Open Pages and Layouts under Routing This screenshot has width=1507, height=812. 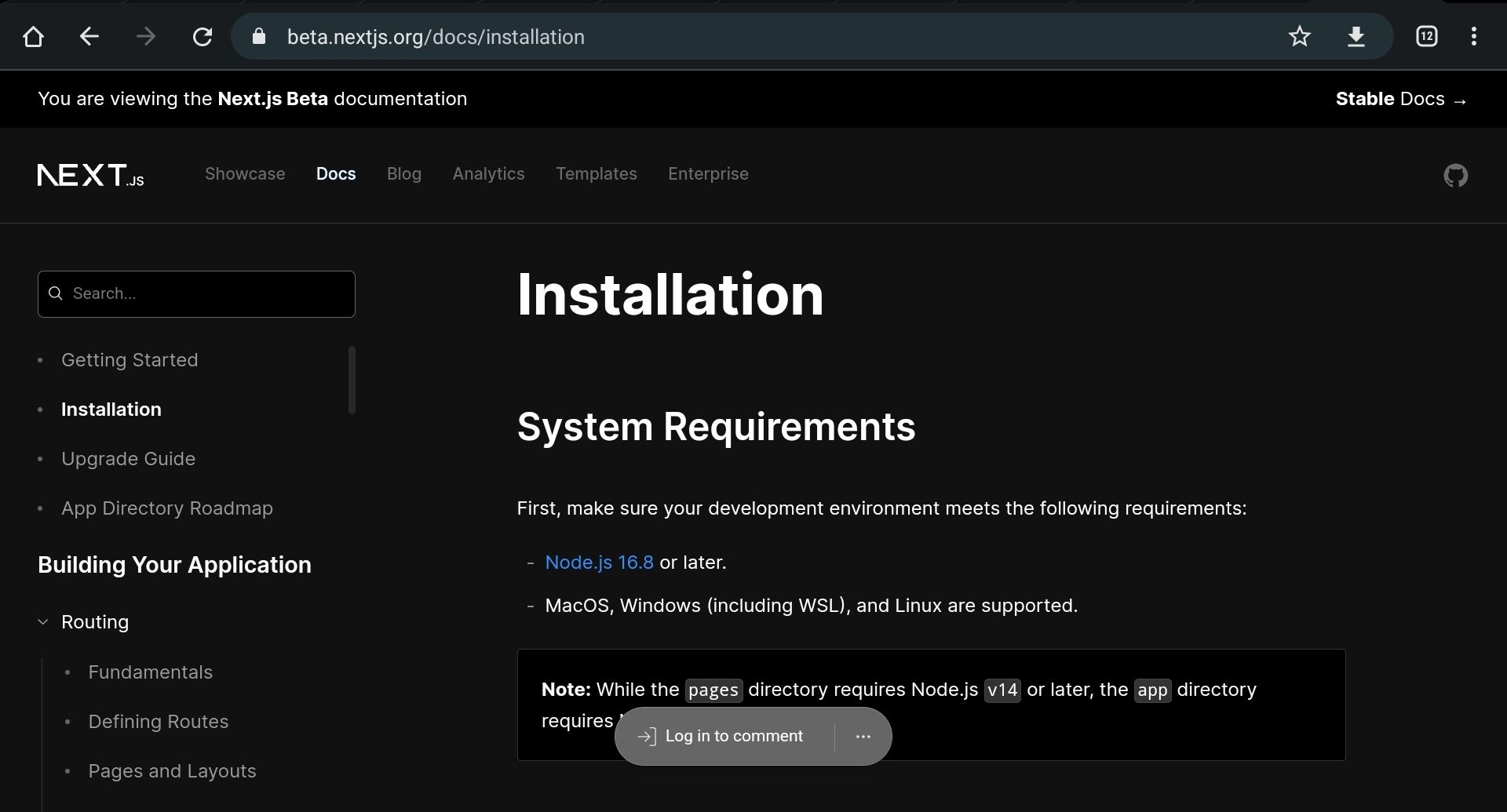click(172, 771)
